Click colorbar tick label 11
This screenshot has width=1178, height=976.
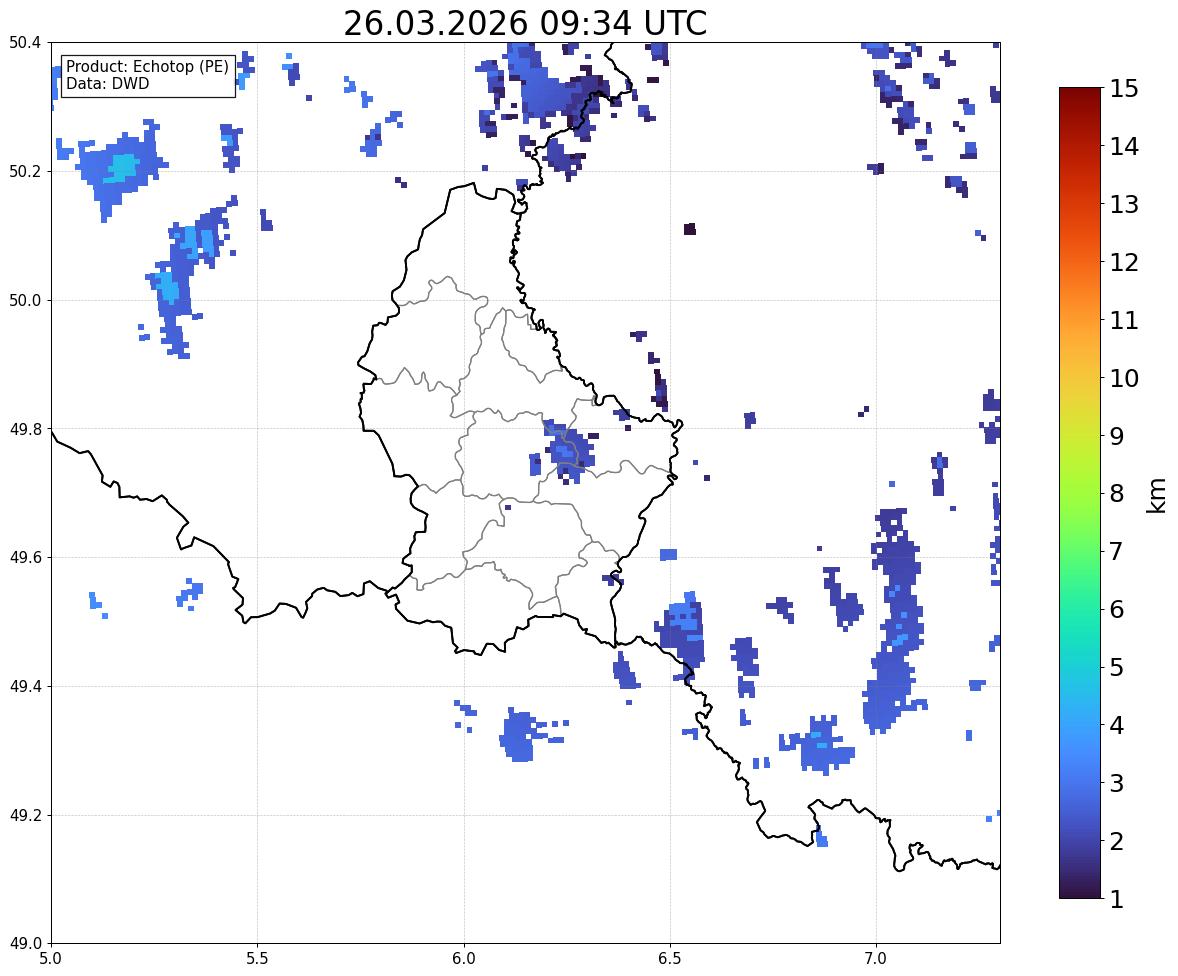tap(1124, 320)
